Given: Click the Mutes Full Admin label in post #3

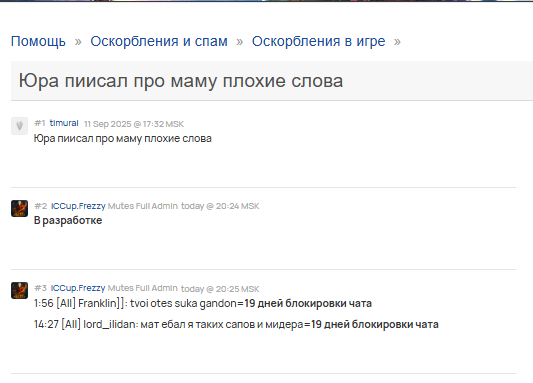Looking at the screenshot, I should [x=143, y=288].
